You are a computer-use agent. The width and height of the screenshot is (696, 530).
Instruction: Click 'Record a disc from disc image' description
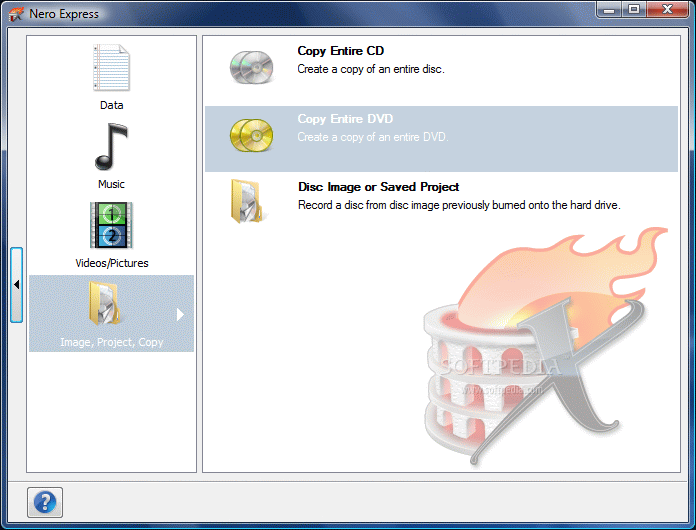(x=459, y=205)
